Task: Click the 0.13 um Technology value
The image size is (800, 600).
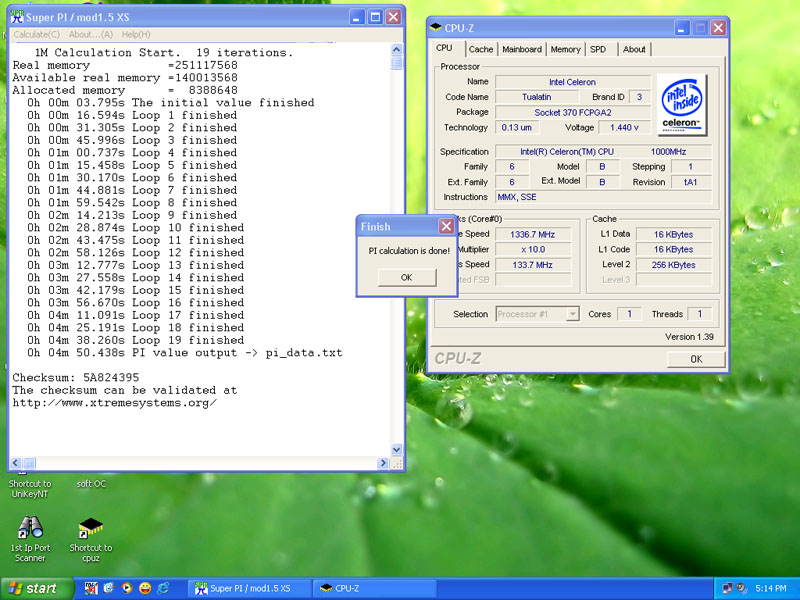Action: (x=517, y=128)
